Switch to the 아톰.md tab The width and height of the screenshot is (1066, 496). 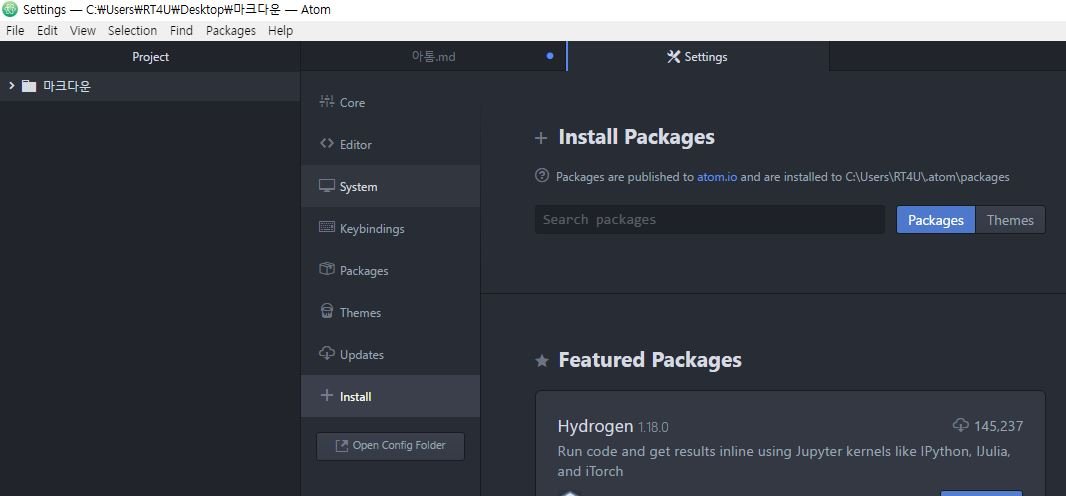(x=433, y=57)
